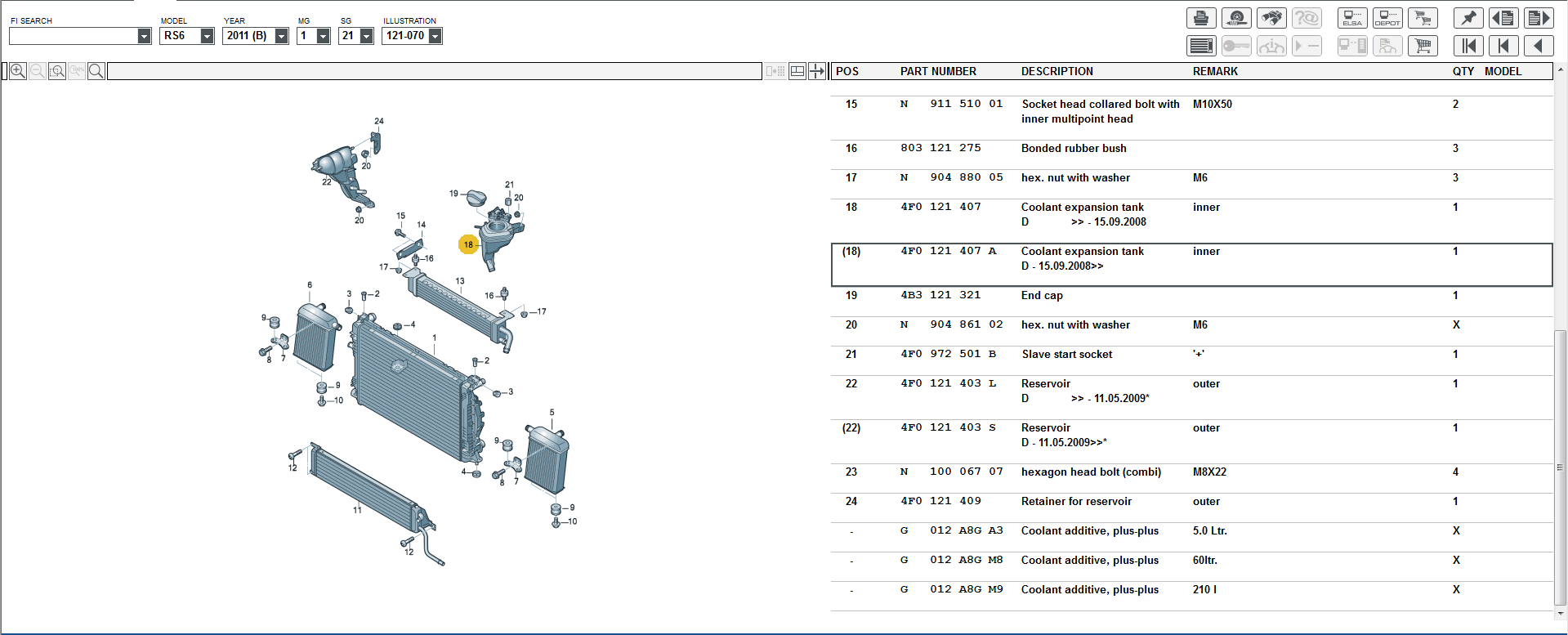
Task: Open the wheel and tire tool icon
Action: 1236,18
